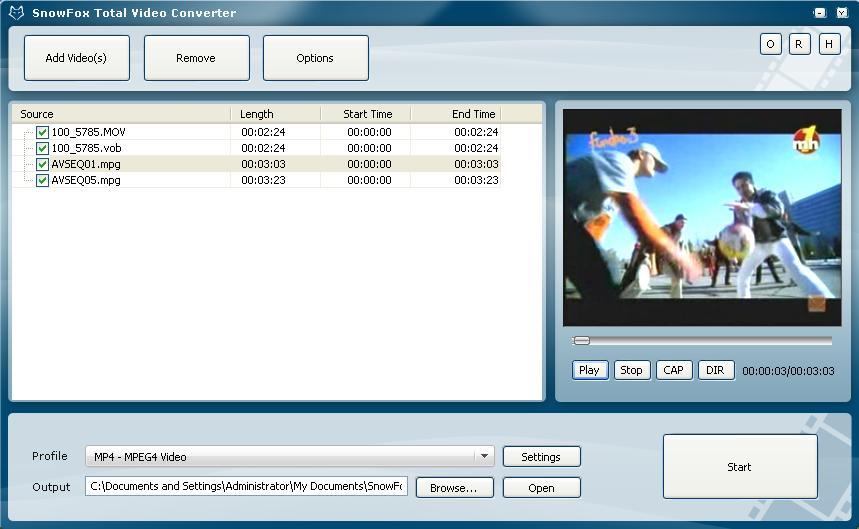Viewport: 859px width, 529px height.
Task: Click AVSEQ05.mpg end time 00:03:23
Action: 476,180
